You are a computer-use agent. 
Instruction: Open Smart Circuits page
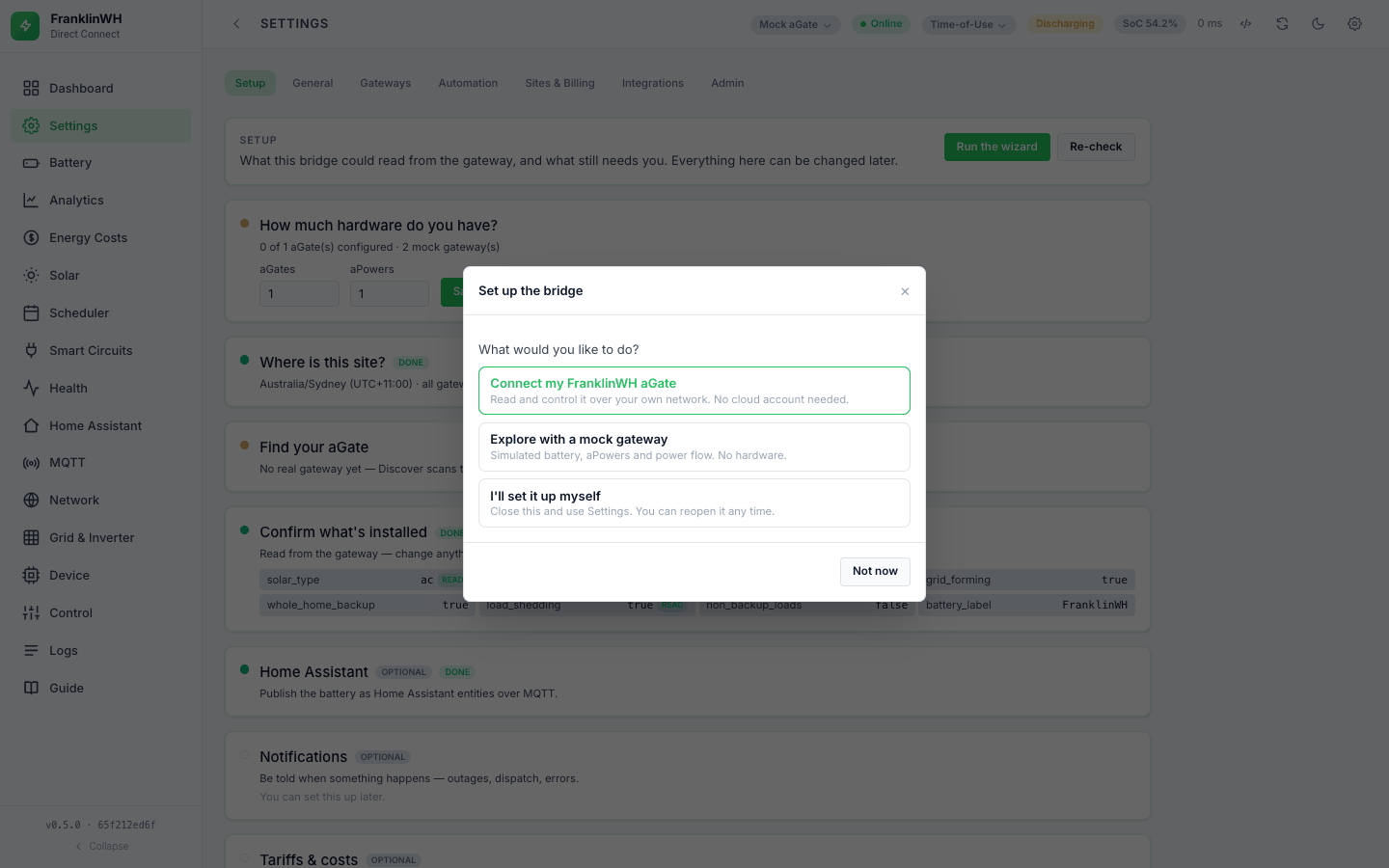pyautogui.click(x=100, y=351)
